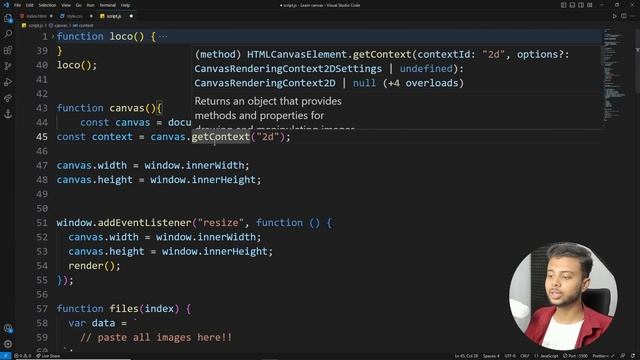Open the Manage gear icon
The height and width of the screenshot is (360, 640).
point(8,344)
